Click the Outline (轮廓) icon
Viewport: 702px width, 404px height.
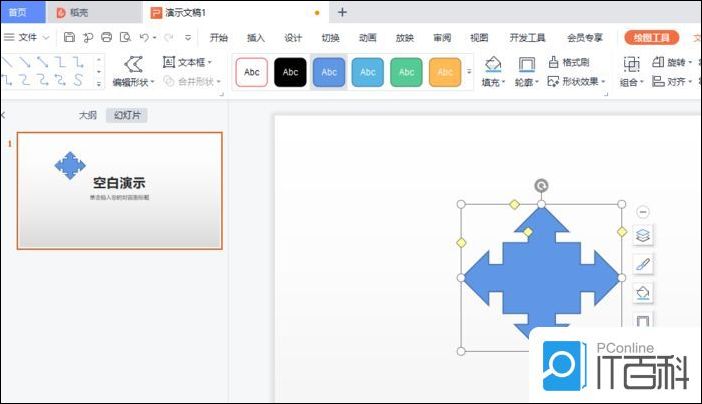point(526,64)
